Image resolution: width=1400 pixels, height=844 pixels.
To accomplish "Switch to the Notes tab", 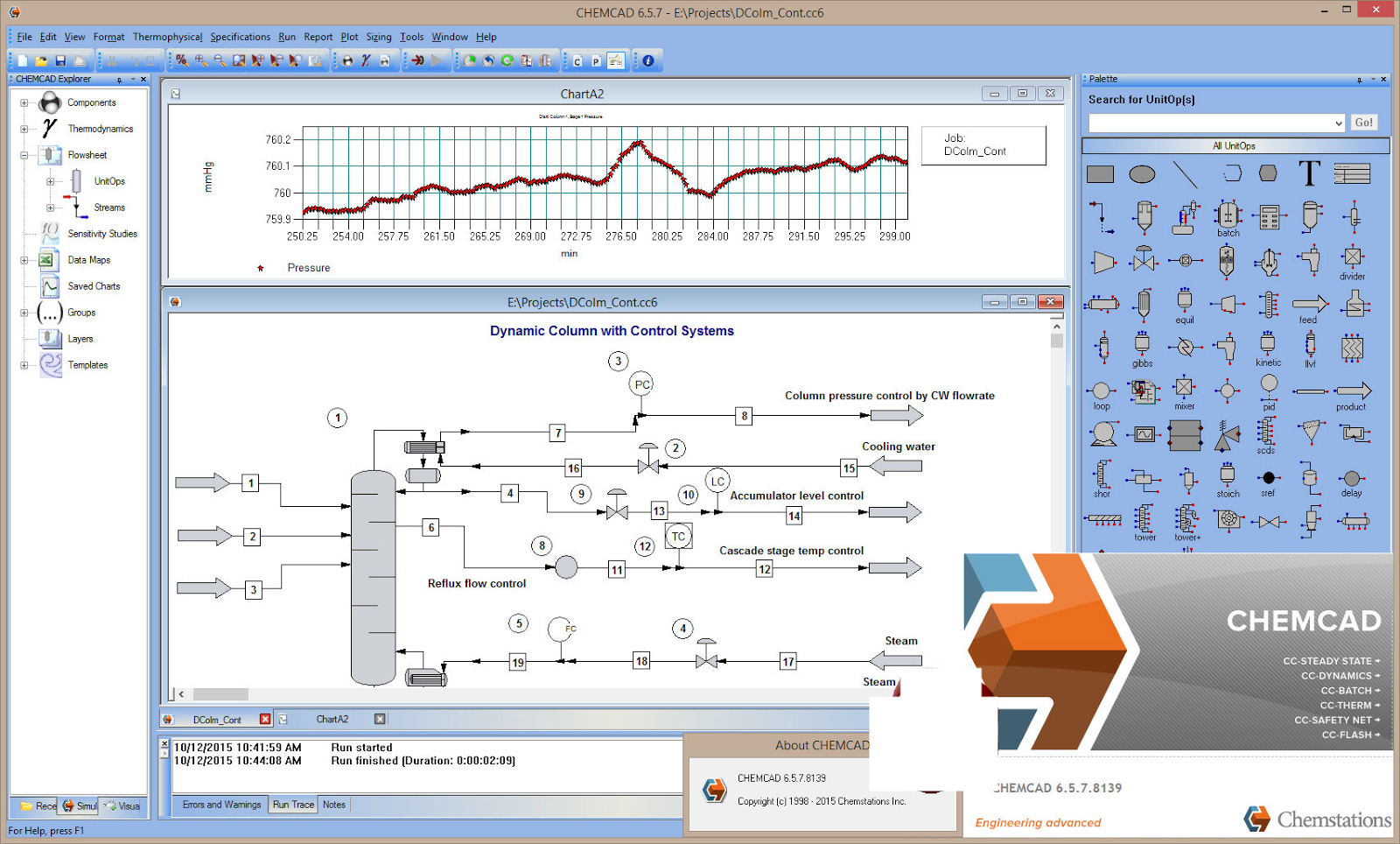I will pos(333,804).
